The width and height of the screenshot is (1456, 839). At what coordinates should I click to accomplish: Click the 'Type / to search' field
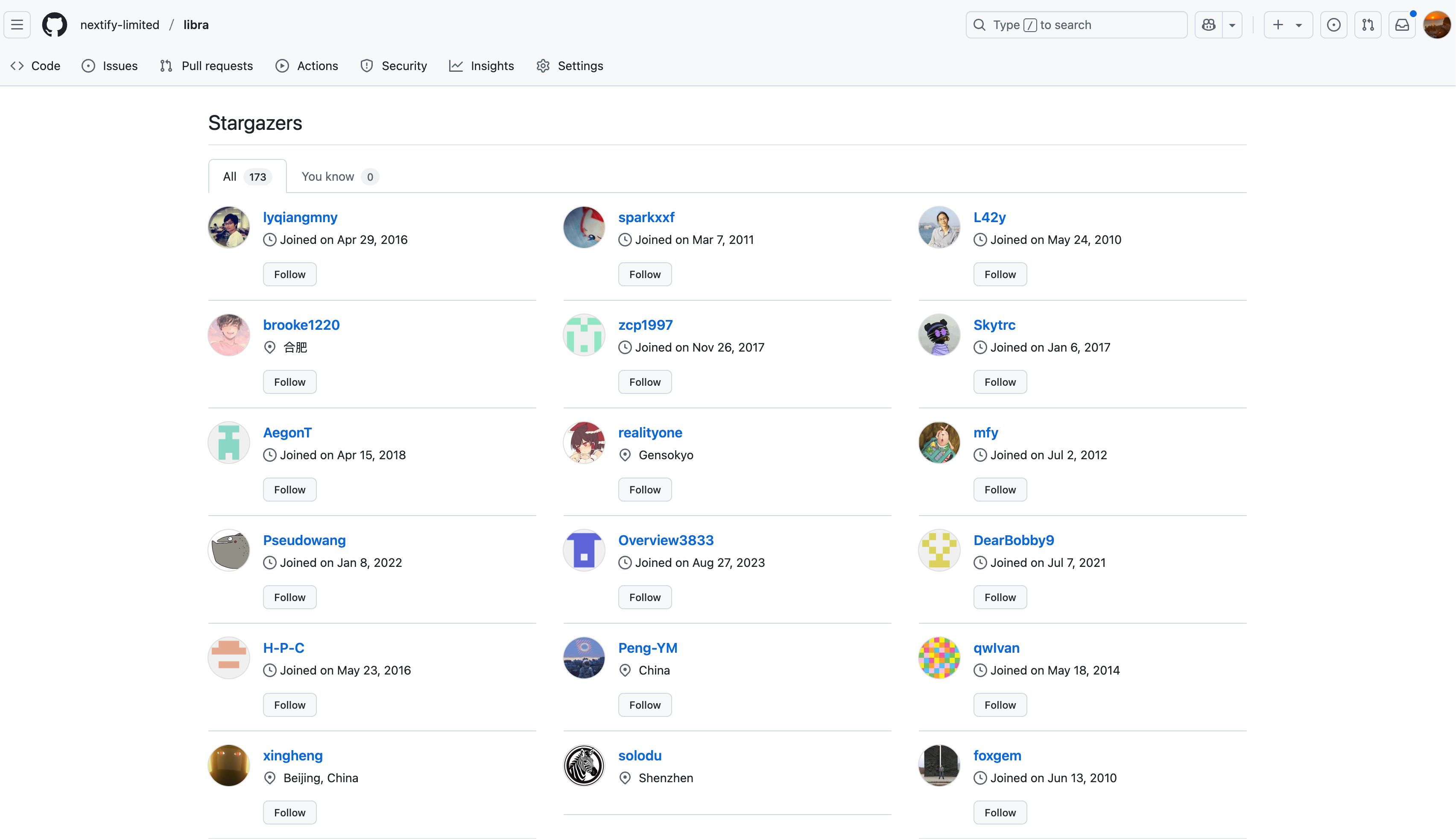1076,25
